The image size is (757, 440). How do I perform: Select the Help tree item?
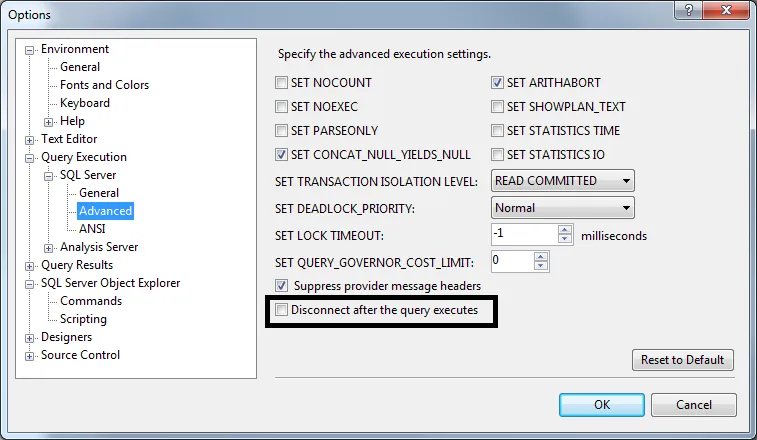tap(72, 121)
